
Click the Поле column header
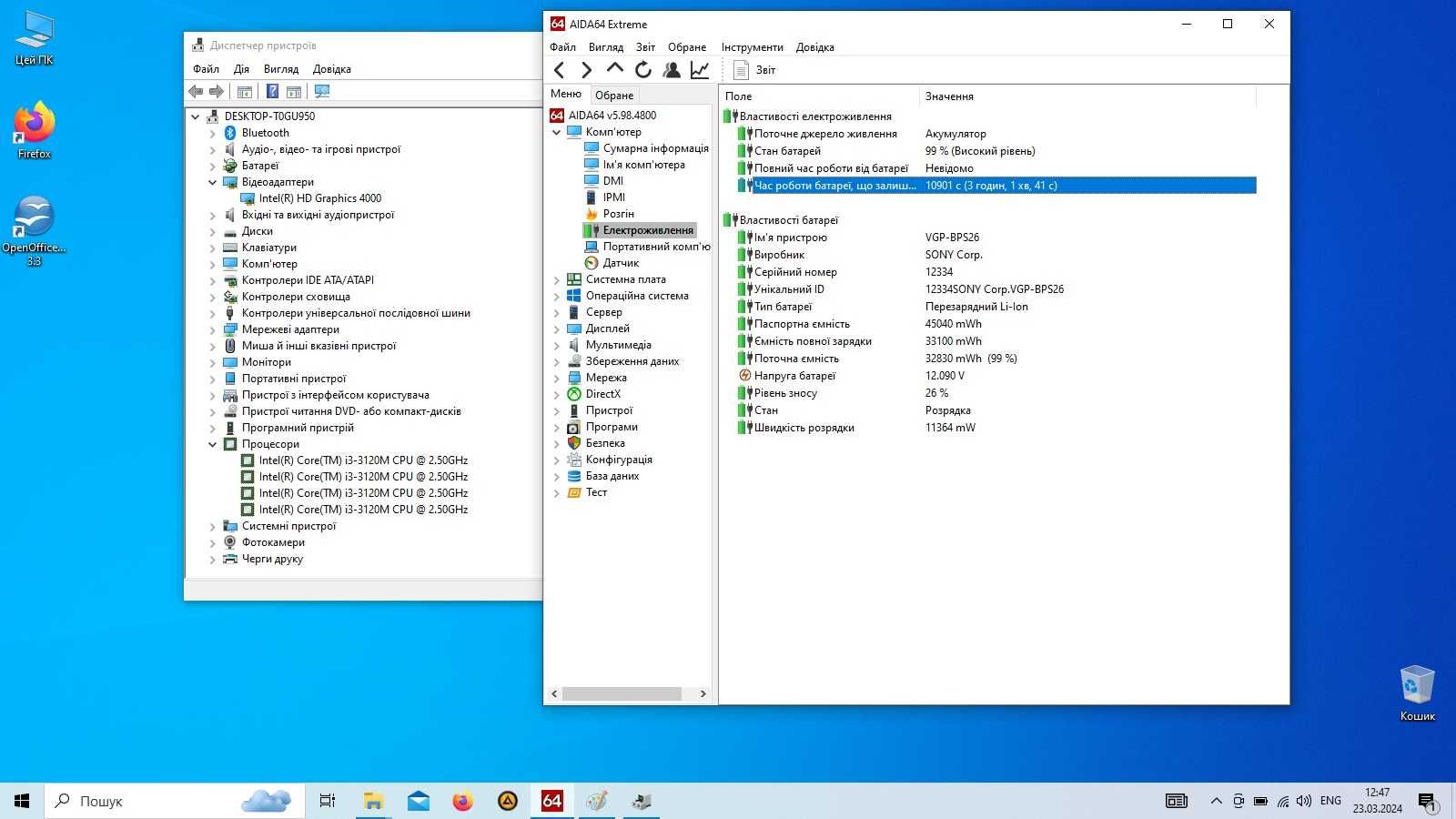(820, 96)
